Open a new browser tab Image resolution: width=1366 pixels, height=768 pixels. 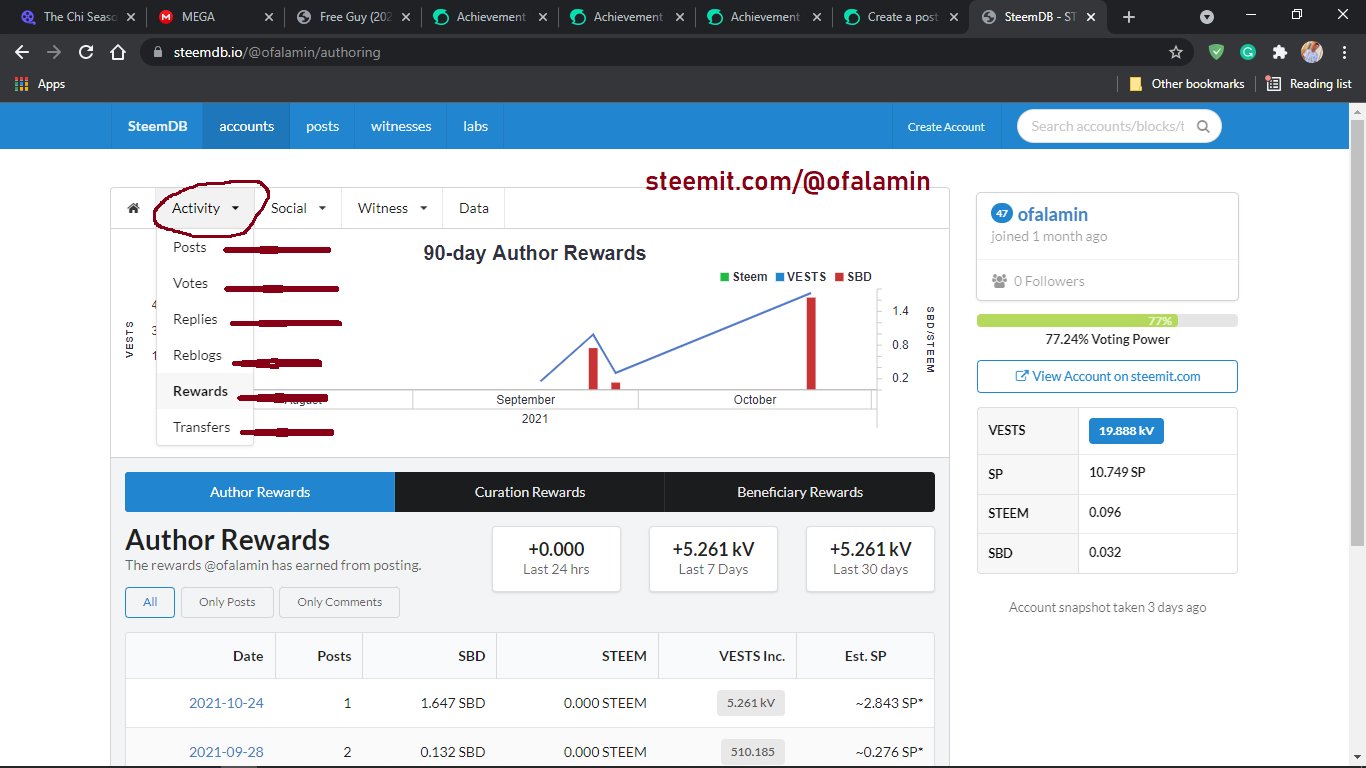tap(1129, 17)
